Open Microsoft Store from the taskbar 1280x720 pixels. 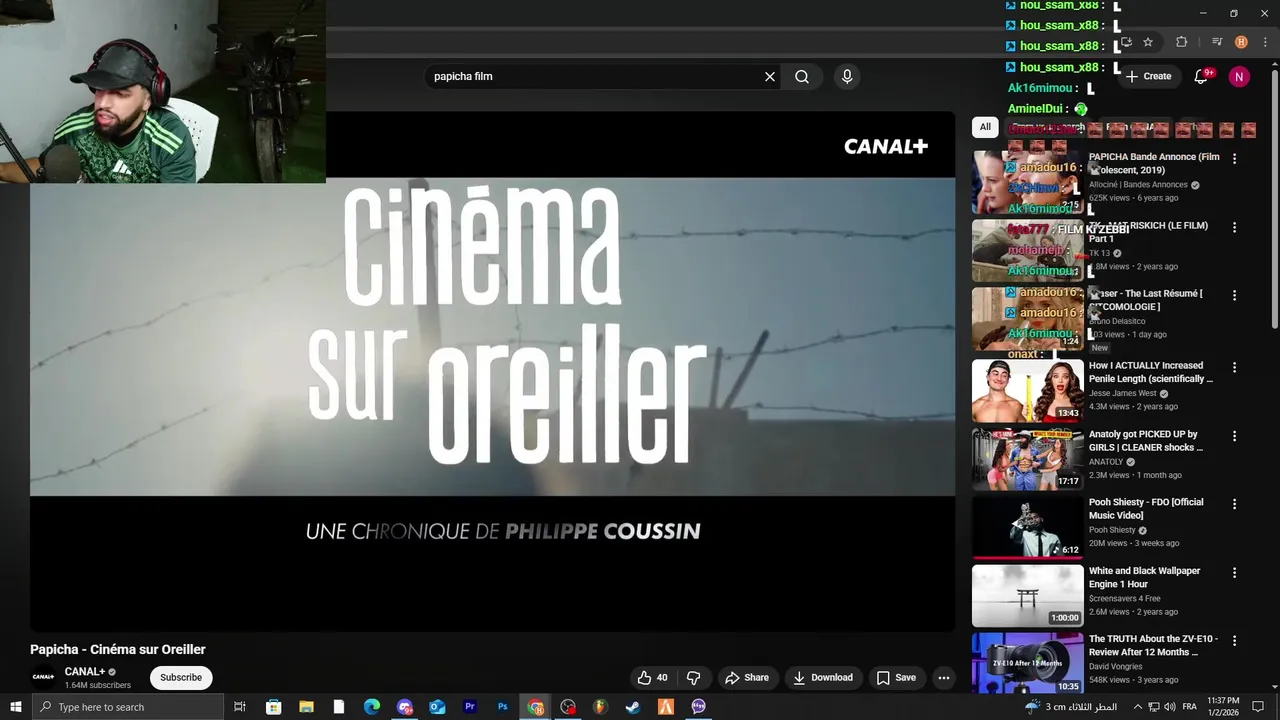[273, 707]
